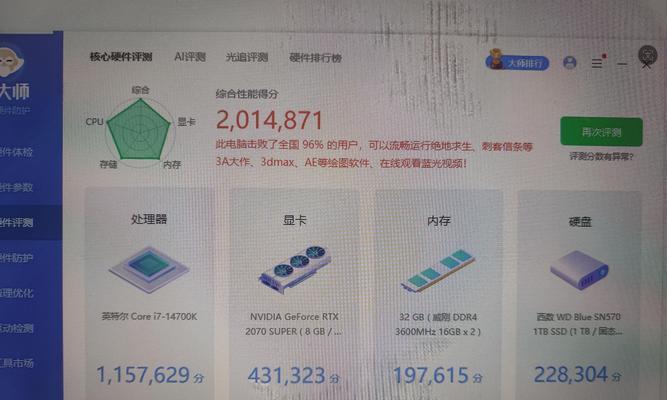667x400 pixels.
Task: Click the 此电脑击败了全国 96% 的用户 text
Action: coord(286,145)
